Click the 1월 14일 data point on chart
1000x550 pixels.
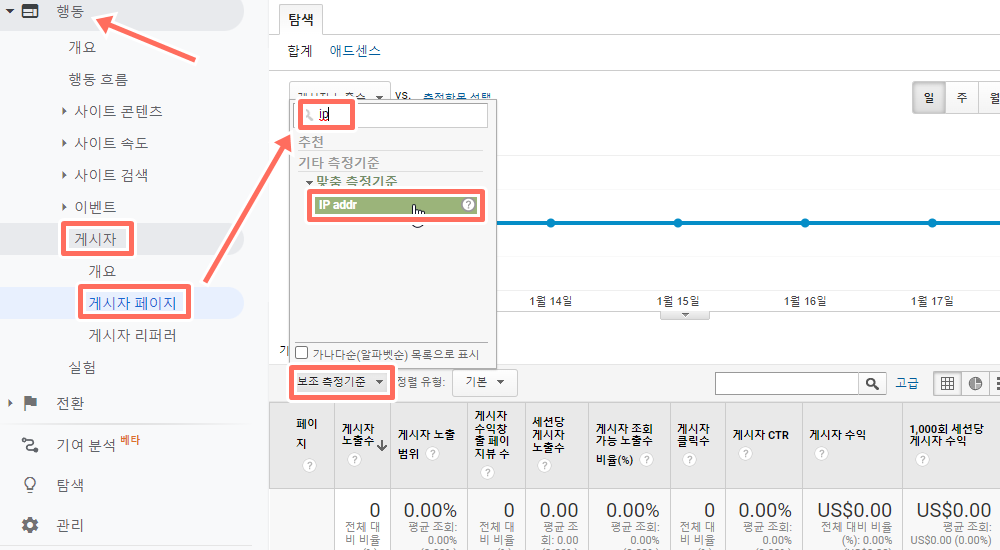(550, 223)
